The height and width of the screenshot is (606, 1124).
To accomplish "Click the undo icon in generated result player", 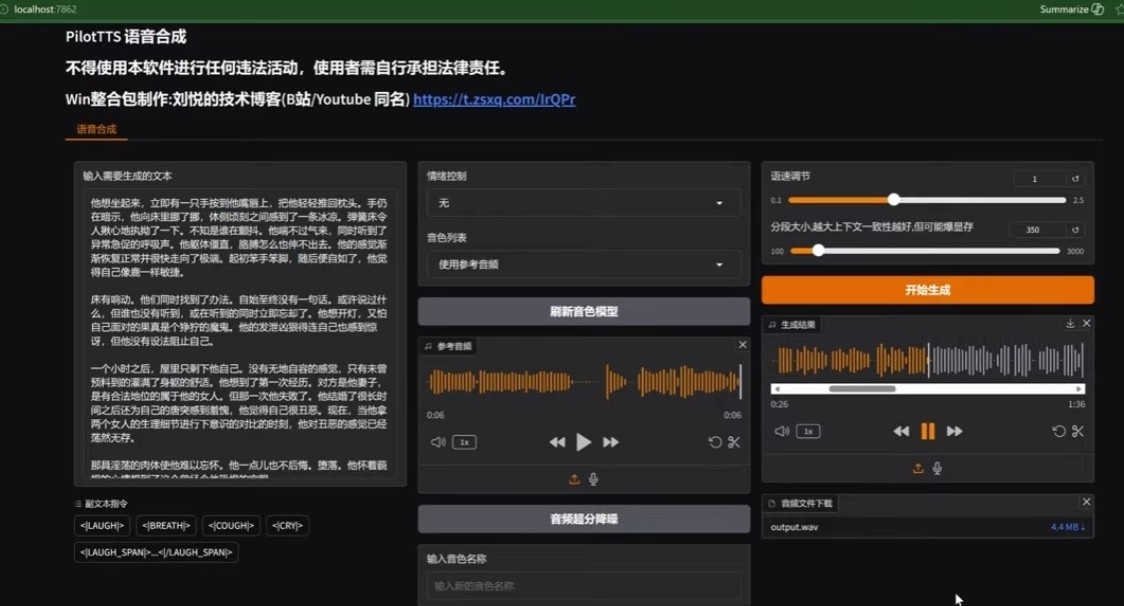I will click(x=1058, y=431).
